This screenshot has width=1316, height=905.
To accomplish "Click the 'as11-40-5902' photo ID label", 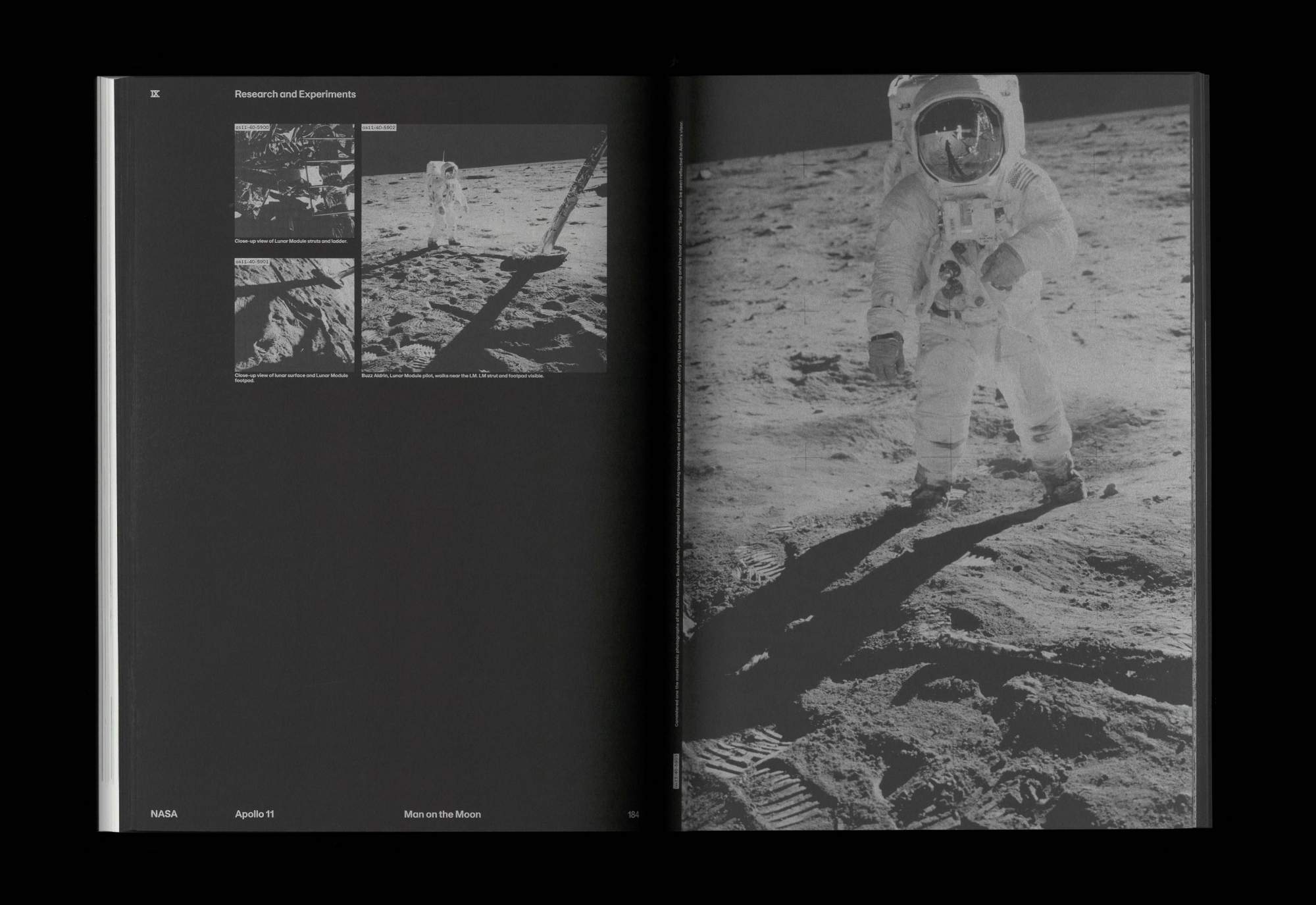I will [379, 127].
